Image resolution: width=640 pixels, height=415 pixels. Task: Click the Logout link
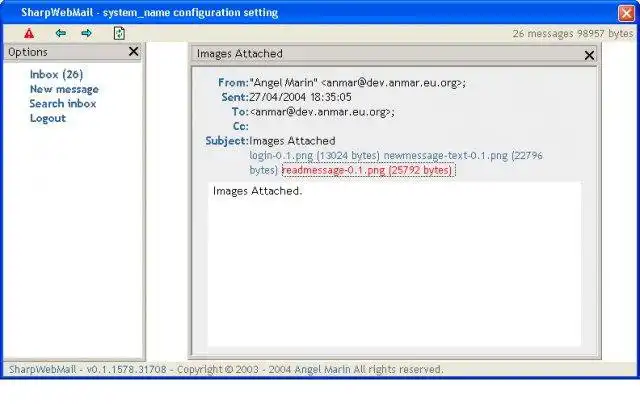tap(48, 118)
